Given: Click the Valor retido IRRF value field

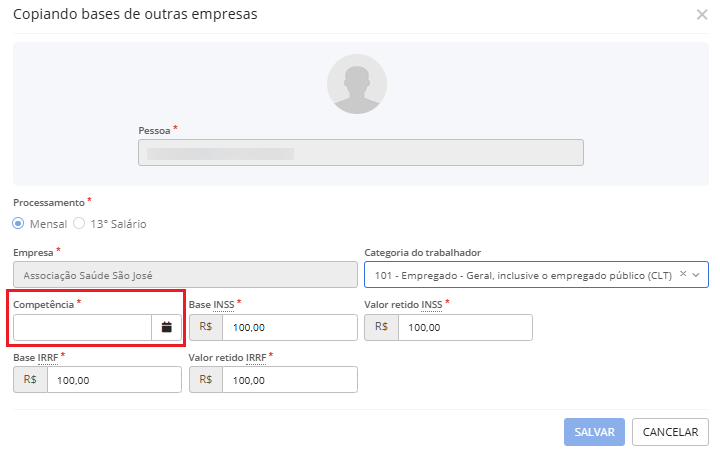Looking at the screenshot, I should pos(289,380).
